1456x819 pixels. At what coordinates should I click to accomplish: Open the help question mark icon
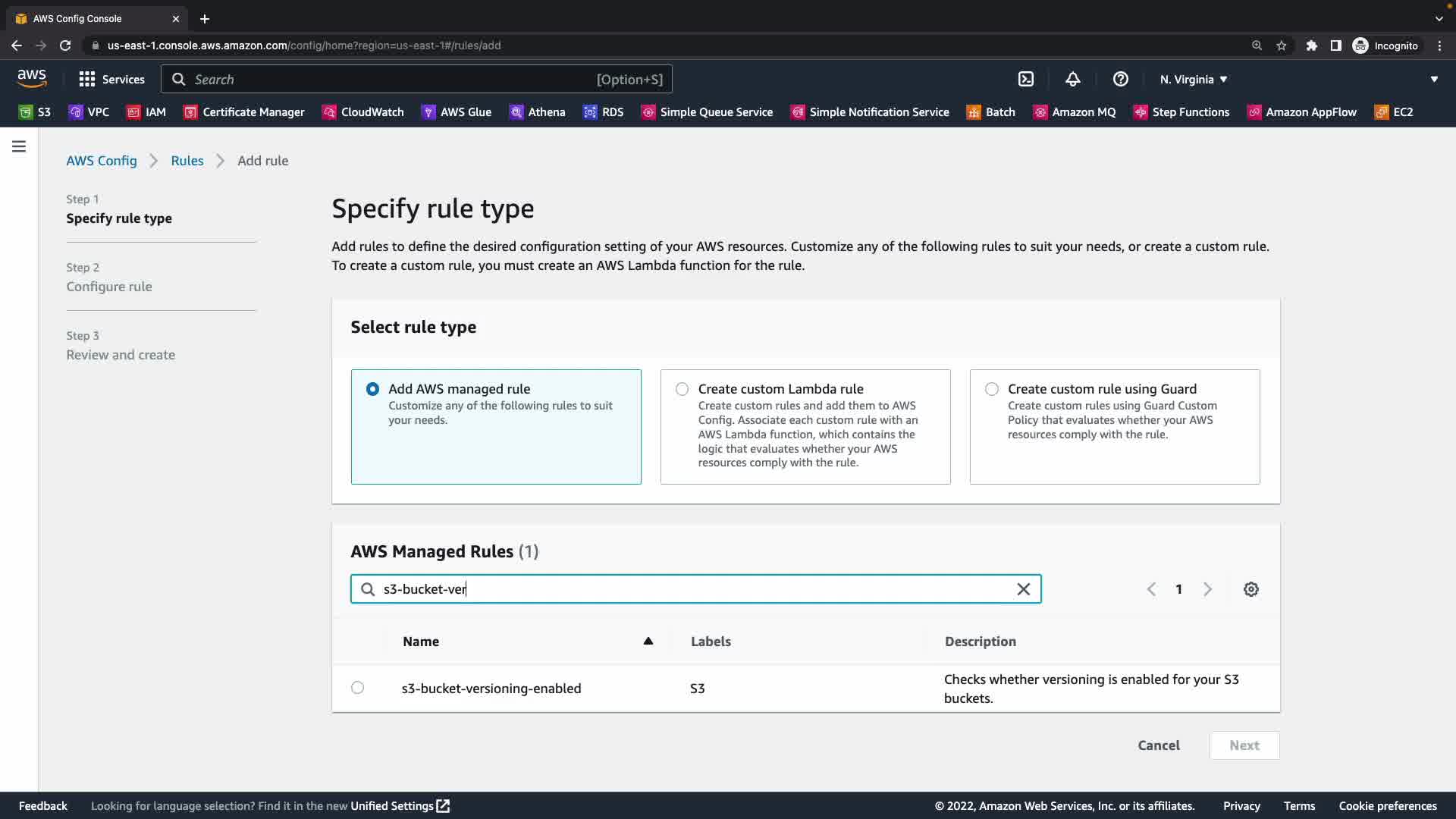(x=1120, y=79)
